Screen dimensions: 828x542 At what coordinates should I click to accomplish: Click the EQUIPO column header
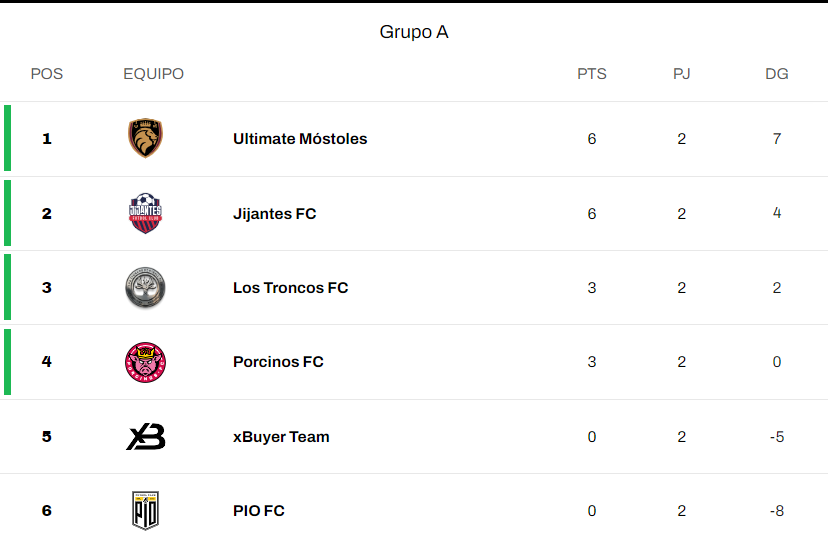pyautogui.click(x=154, y=73)
